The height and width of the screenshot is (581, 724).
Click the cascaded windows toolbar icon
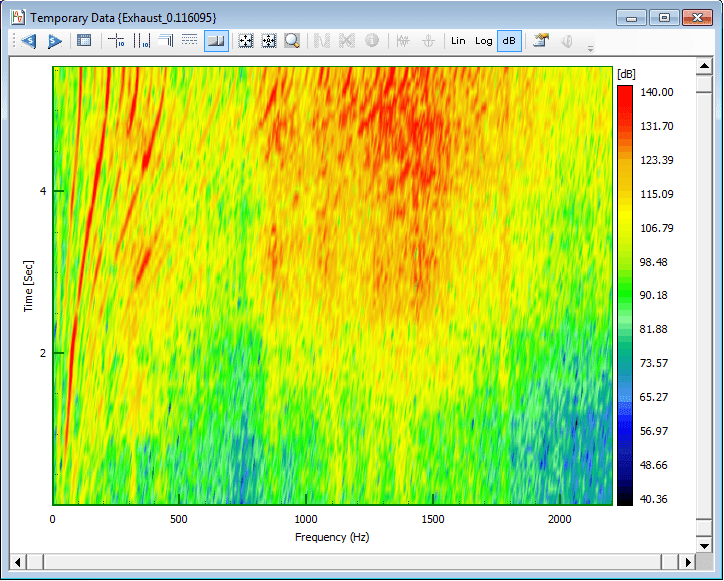(x=165, y=41)
